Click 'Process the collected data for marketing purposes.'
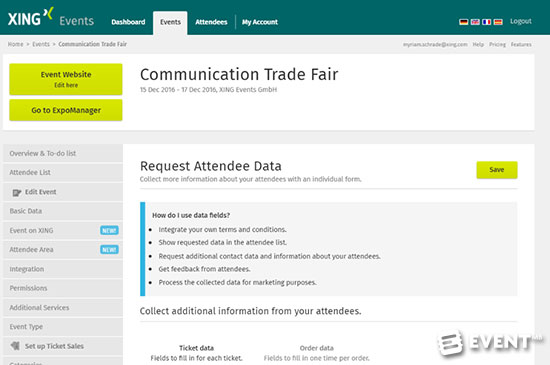The image size is (550, 365). tap(237, 283)
